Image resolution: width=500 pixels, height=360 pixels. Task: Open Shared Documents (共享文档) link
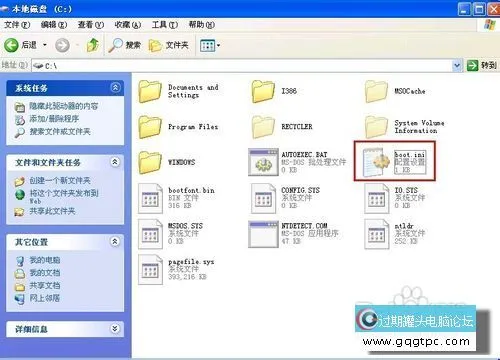(x=45, y=285)
